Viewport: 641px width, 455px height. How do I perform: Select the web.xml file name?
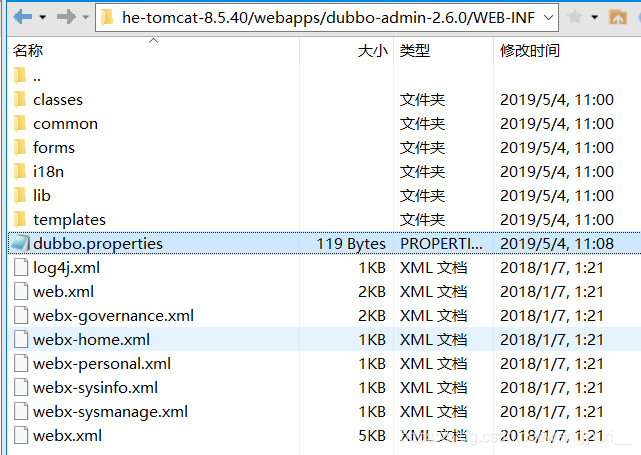click(63, 291)
